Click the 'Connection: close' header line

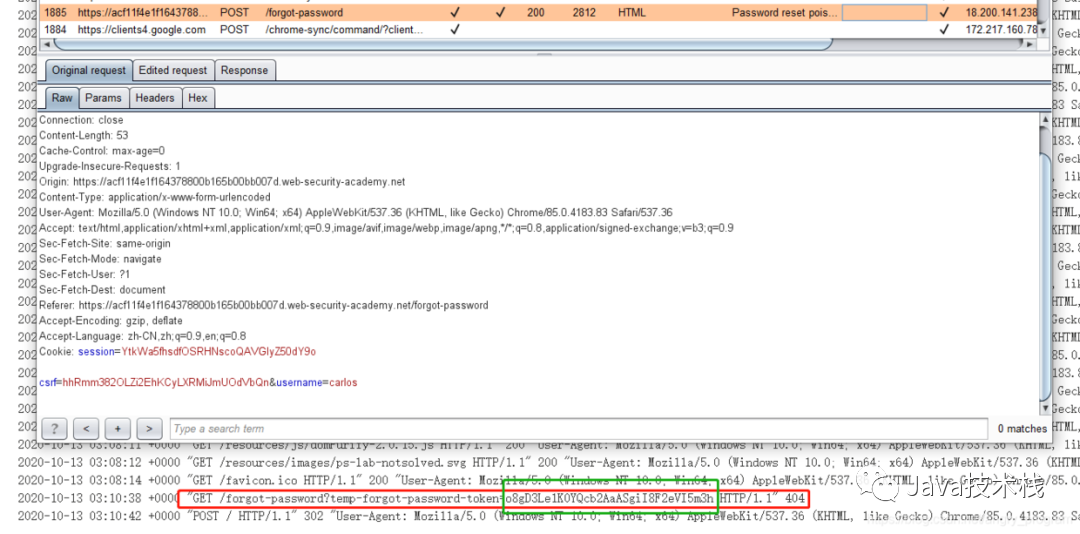tap(81, 120)
